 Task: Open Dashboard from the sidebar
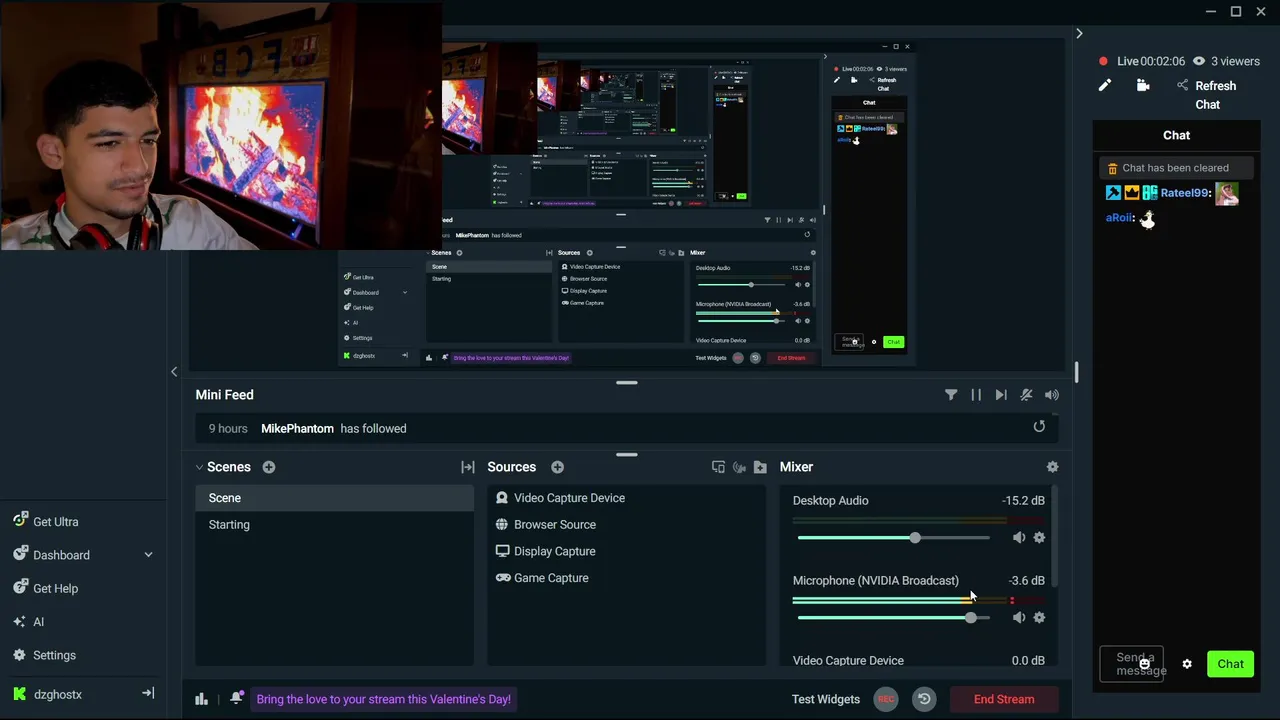click(x=51, y=555)
